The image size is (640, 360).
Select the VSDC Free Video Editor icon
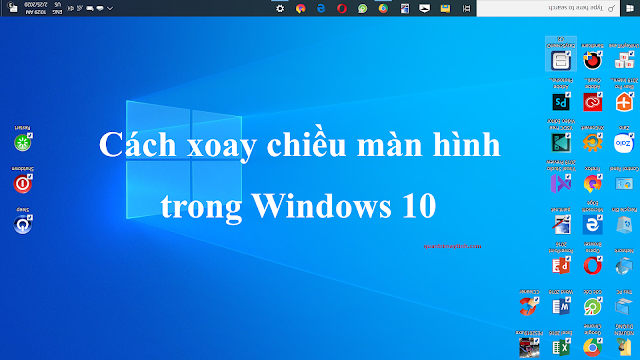[x=561, y=142]
